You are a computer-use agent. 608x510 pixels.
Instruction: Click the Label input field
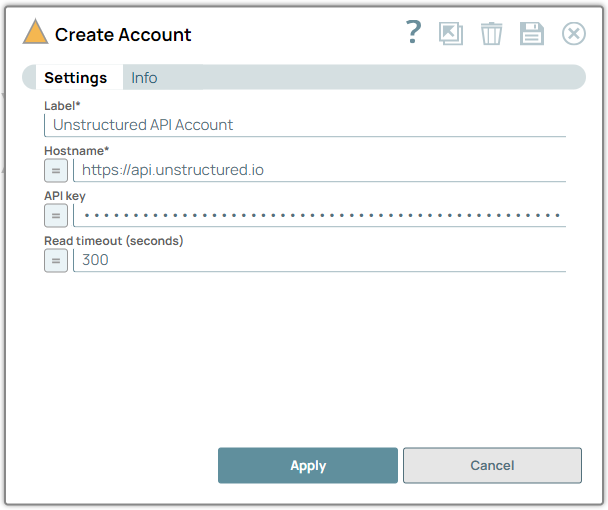point(305,125)
